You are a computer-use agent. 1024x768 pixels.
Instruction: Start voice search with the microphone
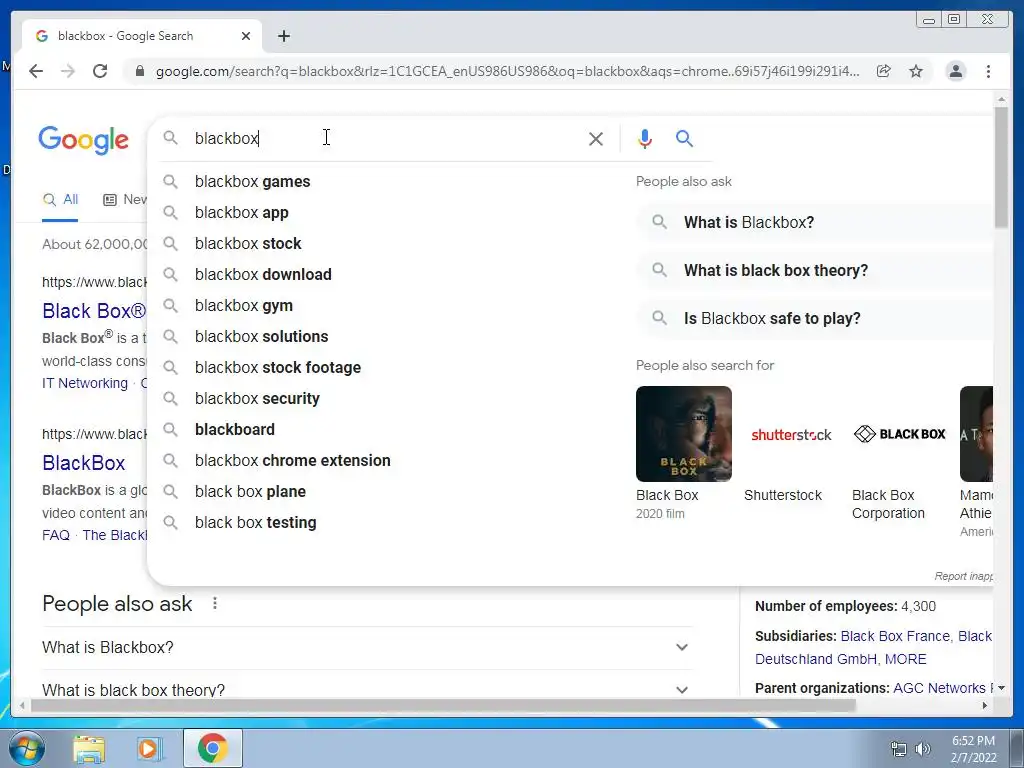pos(645,138)
